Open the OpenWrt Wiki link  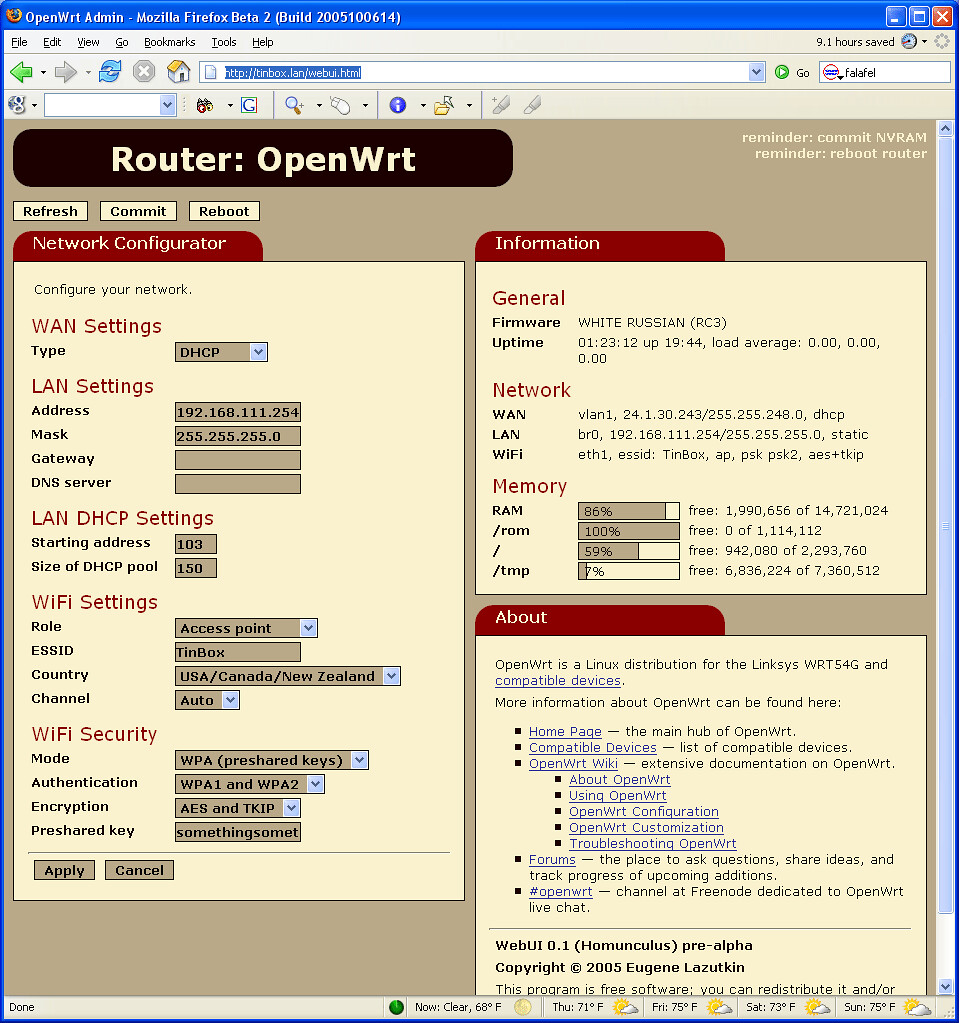573,763
